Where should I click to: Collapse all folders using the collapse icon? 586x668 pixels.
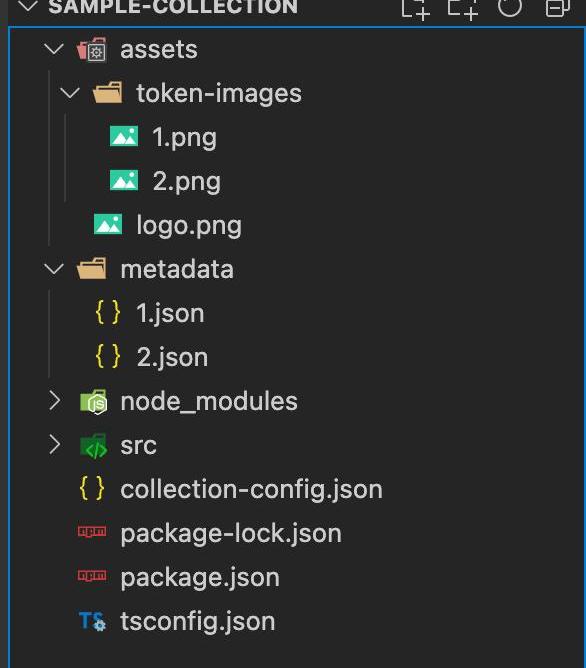tap(557, 7)
